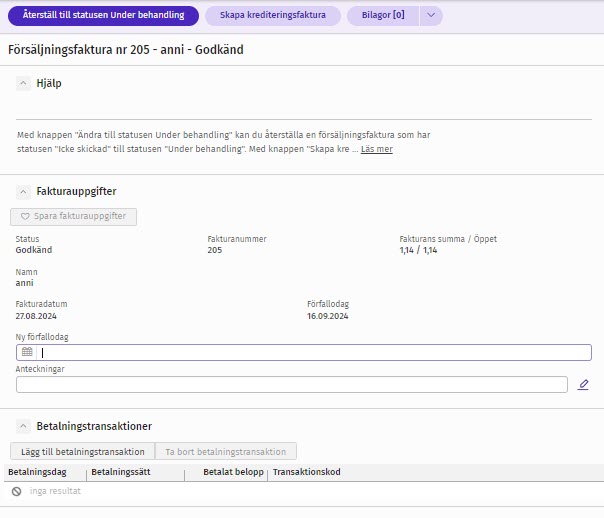This screenshot has height=518, width=604.
Task: Select the Fakturadatum value 27.08.2024
Action: tap(36, 316)
